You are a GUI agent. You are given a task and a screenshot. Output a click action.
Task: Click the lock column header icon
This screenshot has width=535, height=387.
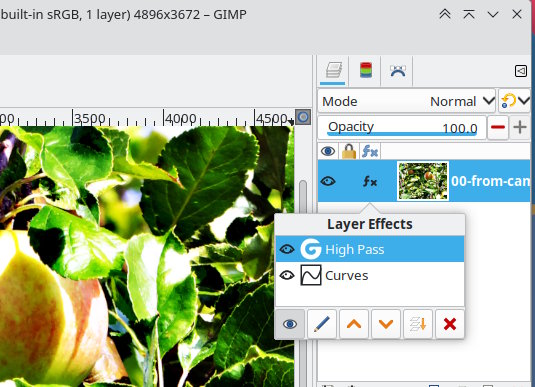tap(349, 151)
